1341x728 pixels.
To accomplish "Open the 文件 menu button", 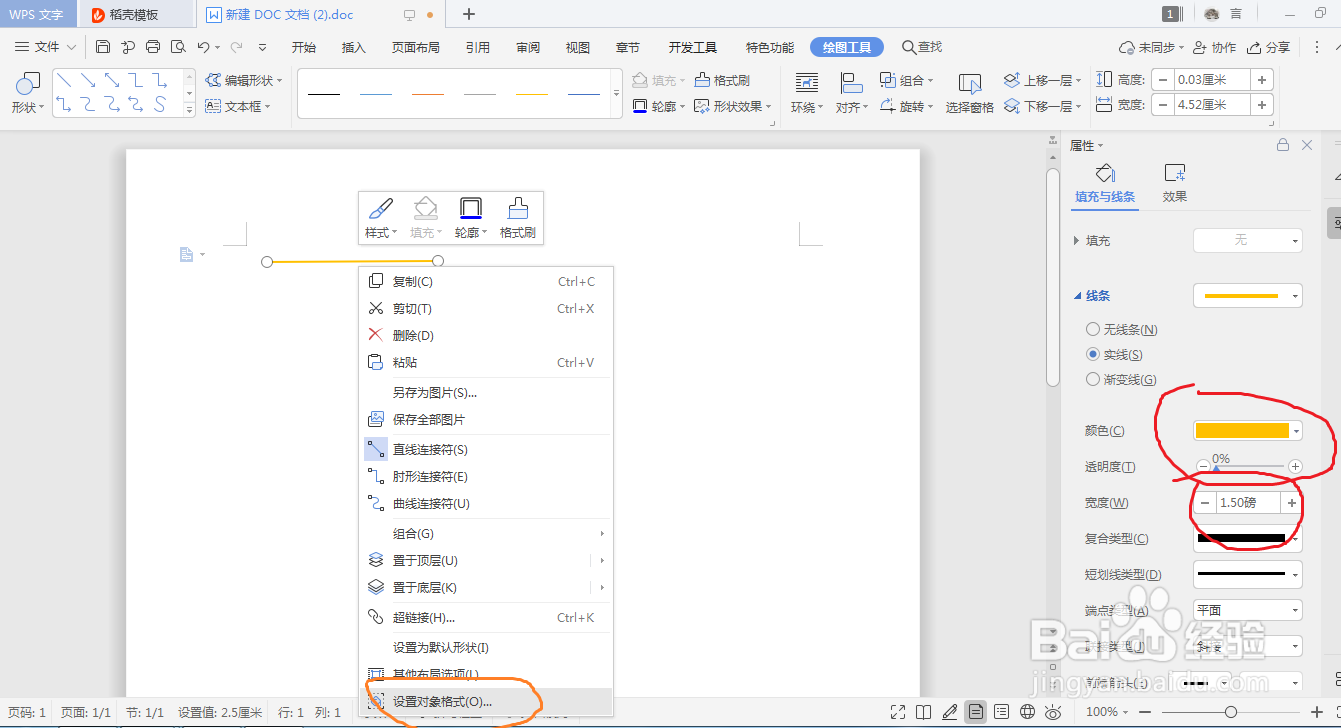I will point(47,47).
